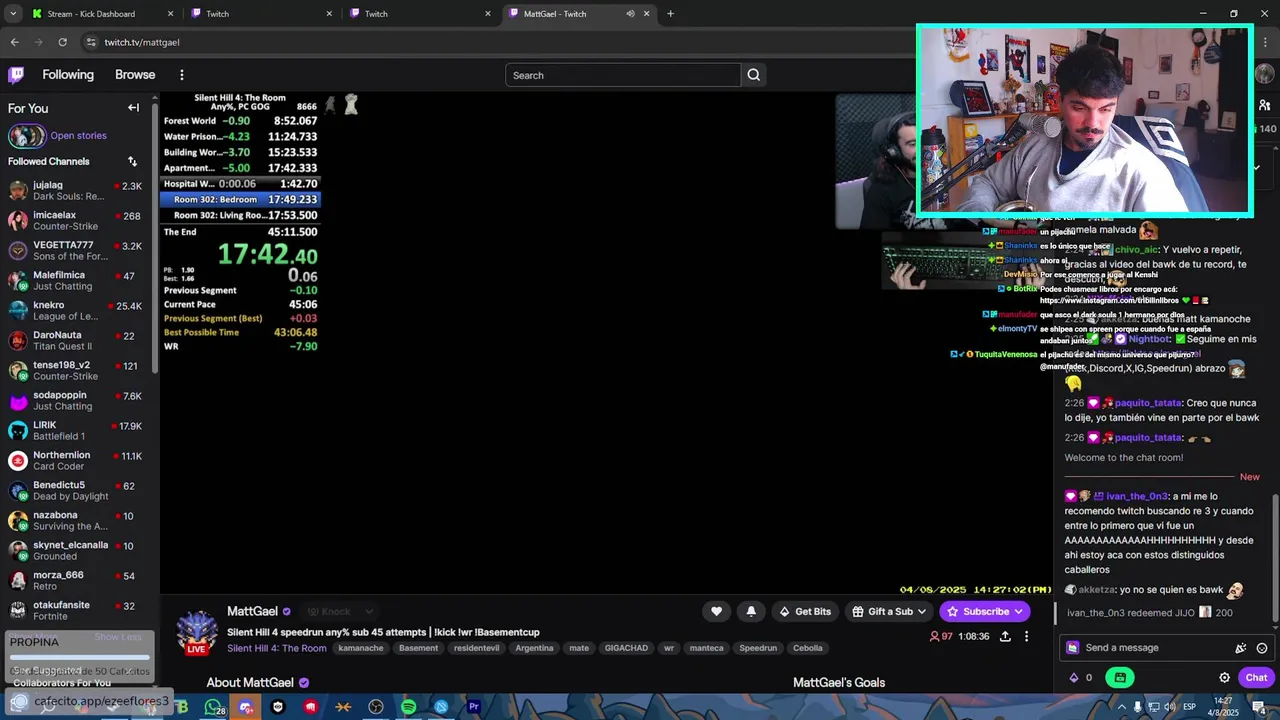Screen dimensions: 1280x720
Task: Click the share stream upload icon
Action: tap(1005, 636)
